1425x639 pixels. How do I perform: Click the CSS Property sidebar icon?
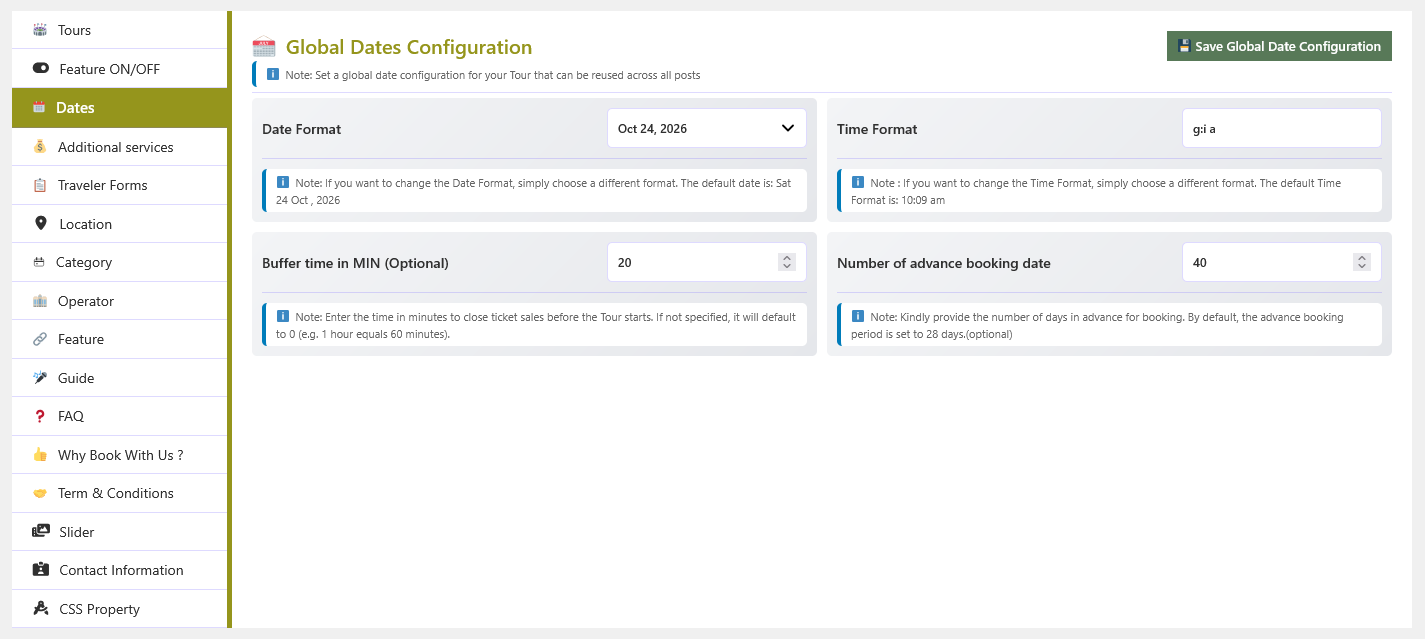[x=41, y=608]
